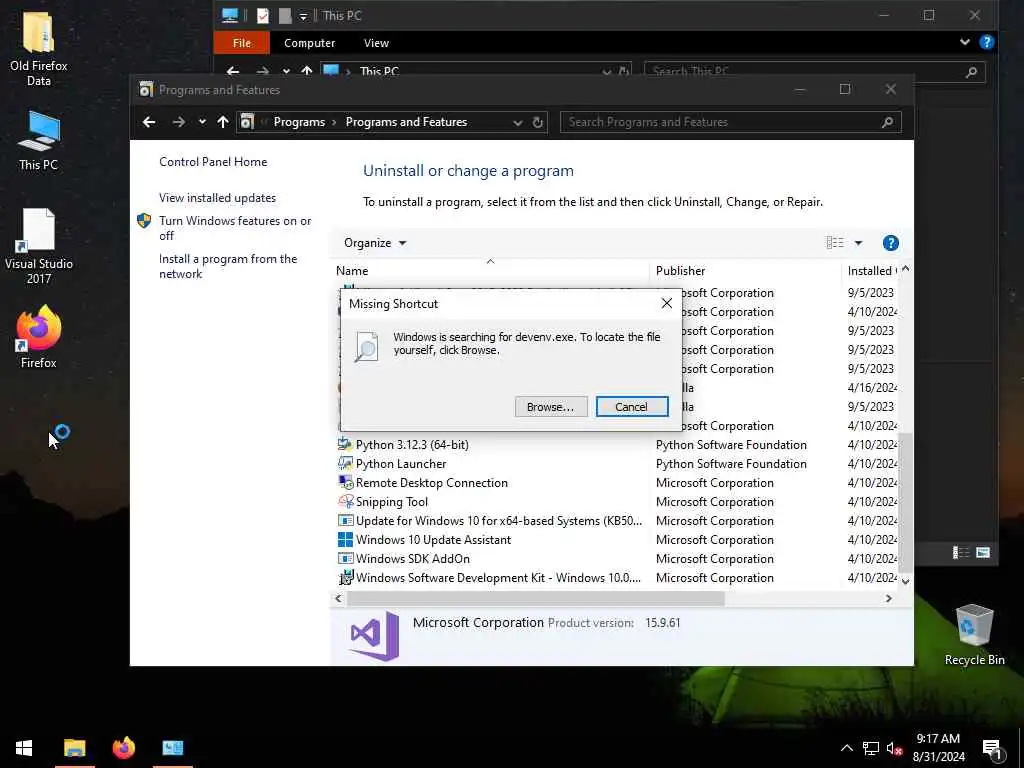Click horizontal scrollbar right arrow in program list
Screen dimensions: 1024x768
coord(888,598)
